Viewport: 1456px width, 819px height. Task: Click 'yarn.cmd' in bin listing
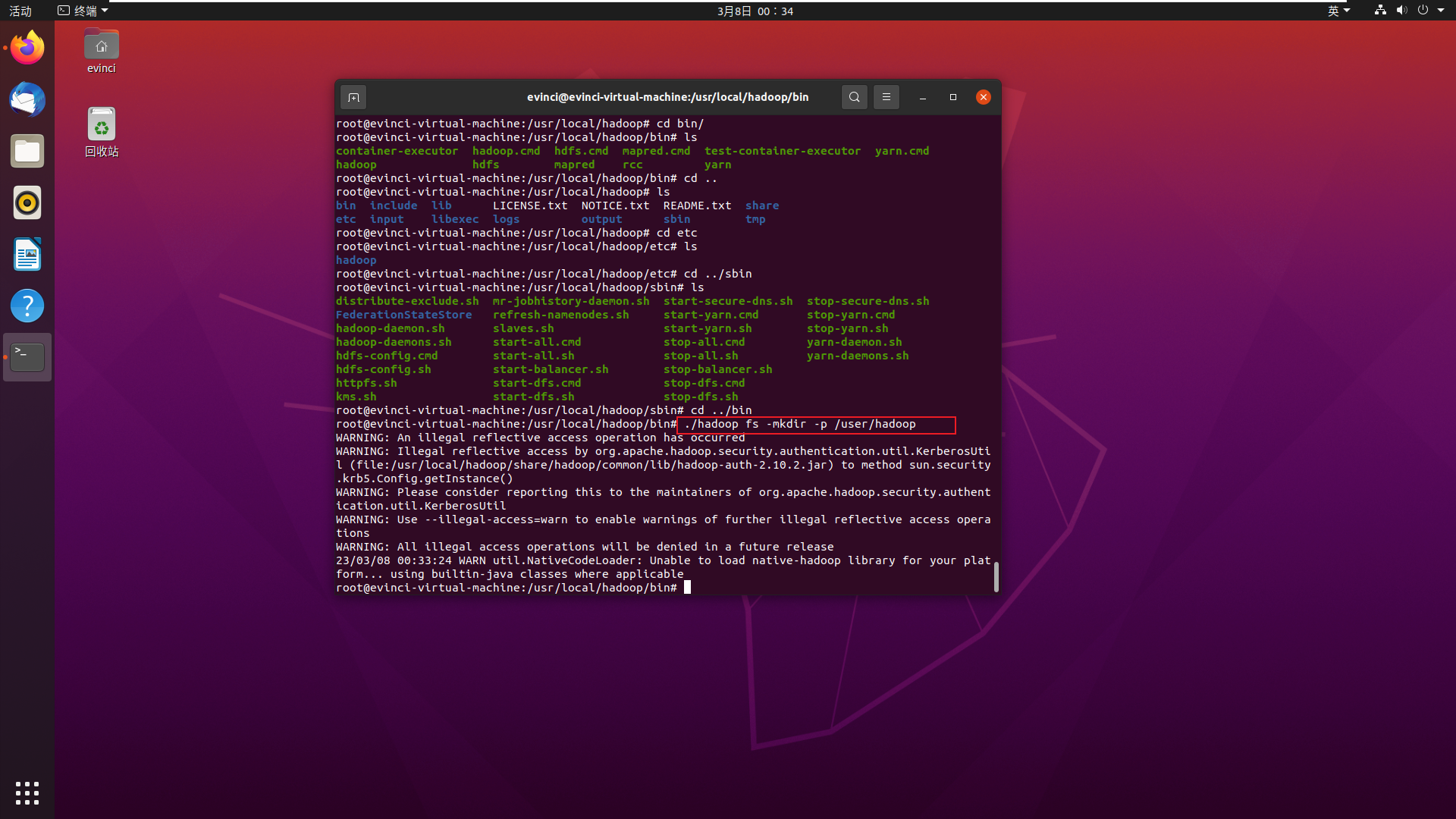tap(902, 151)
